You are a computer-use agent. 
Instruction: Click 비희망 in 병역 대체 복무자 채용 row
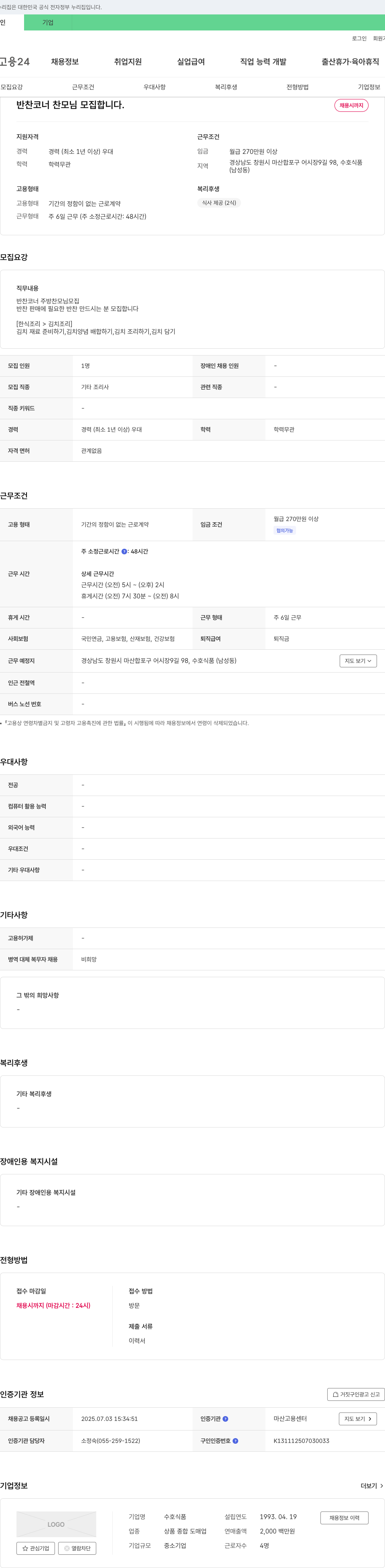pyautogui.click(x=89, y=959)
